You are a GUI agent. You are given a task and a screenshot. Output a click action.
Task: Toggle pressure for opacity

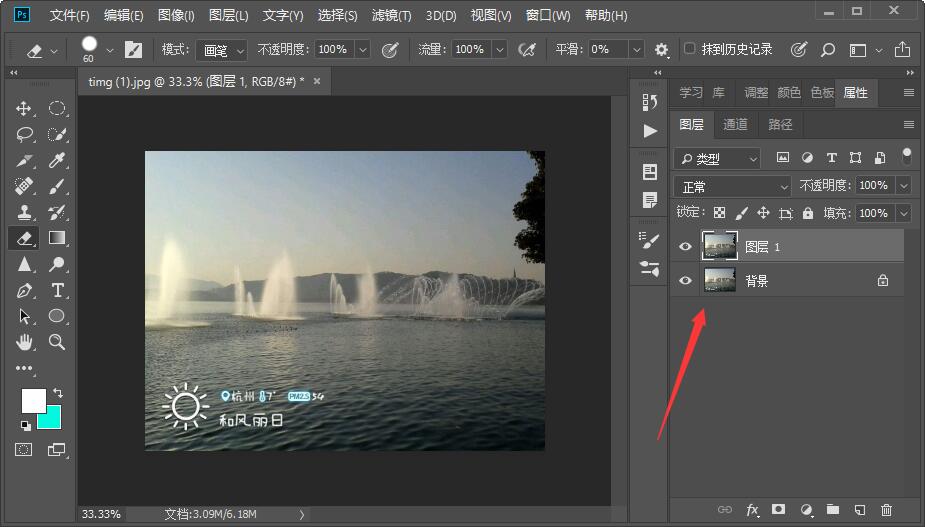(x=390, y=50)
